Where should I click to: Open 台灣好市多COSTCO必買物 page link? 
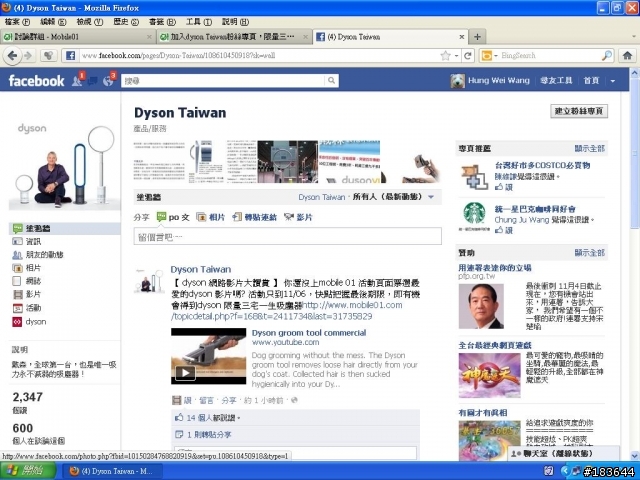pyautogui.click(x=542, y=165)
